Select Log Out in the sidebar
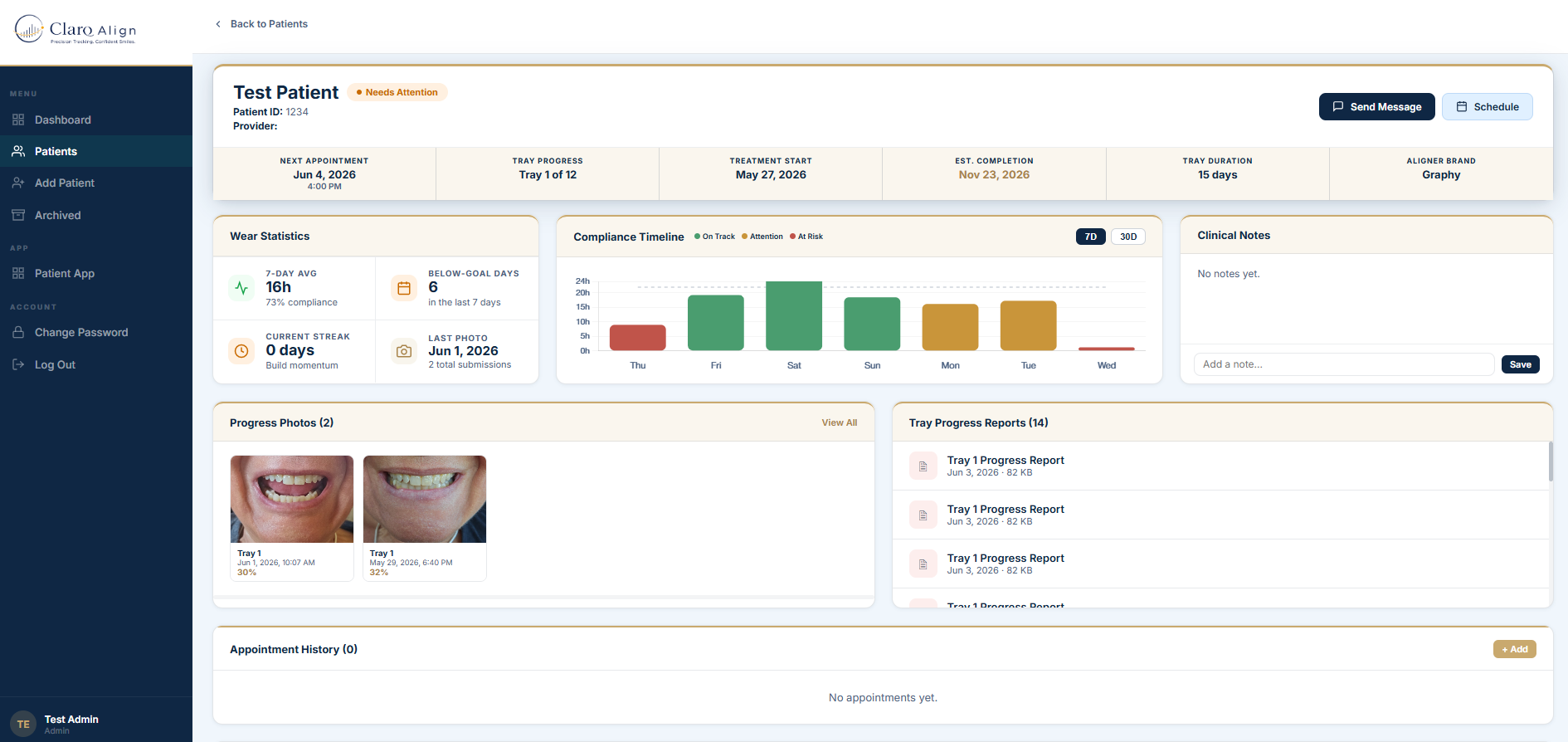The image size is (1568, 742). pos(96,364)
